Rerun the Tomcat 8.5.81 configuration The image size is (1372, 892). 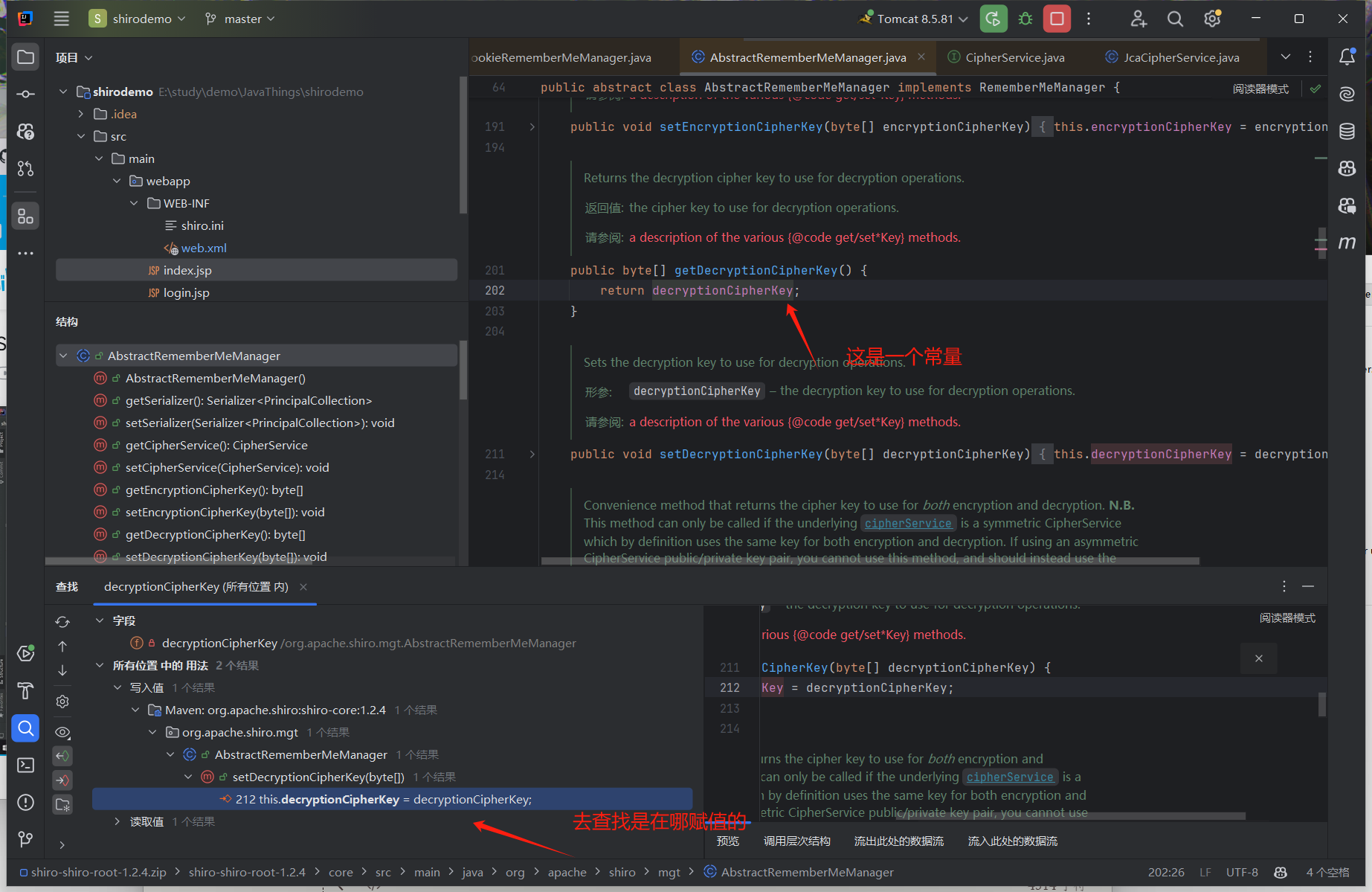[993, 19]
